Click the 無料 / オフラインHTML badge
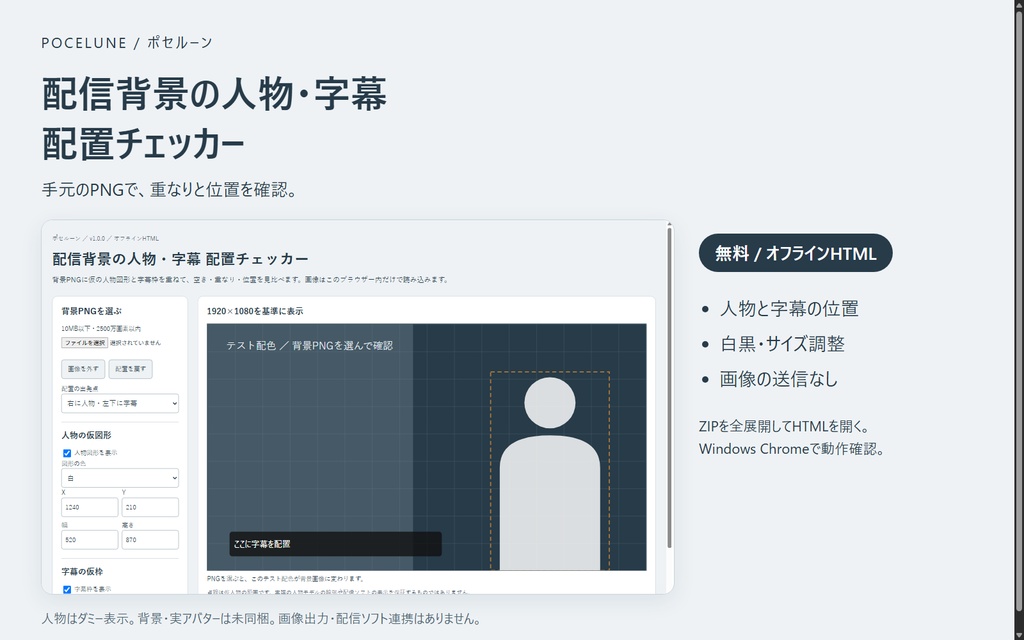This screenshot has height=640, width=1024. coord(795,253)
